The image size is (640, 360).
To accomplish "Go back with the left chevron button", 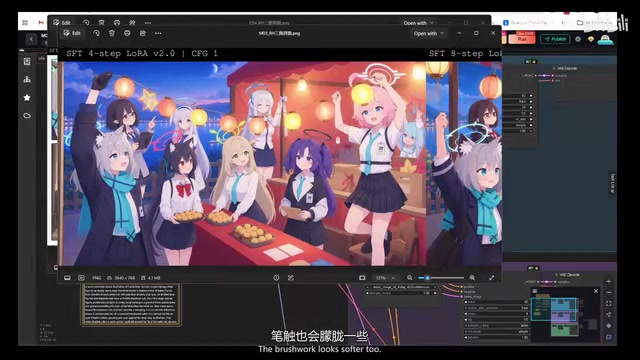I will 31,39.
